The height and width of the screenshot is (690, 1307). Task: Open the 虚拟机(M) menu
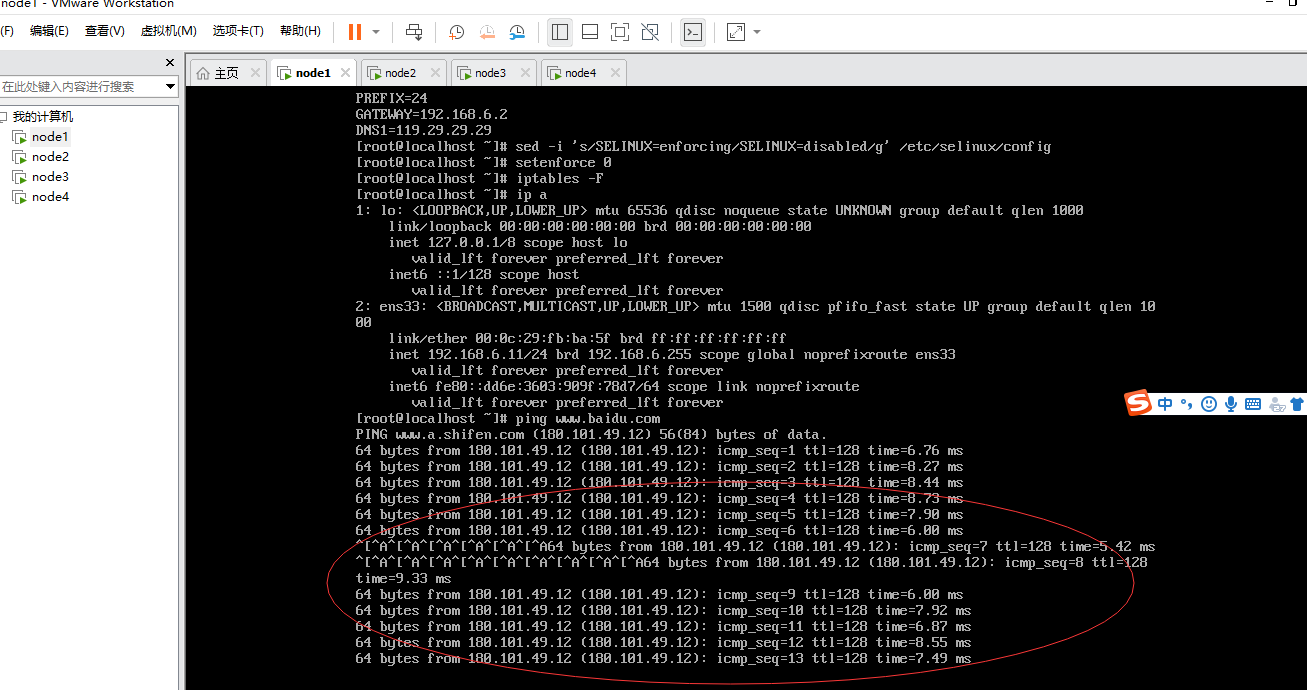tap(168, 31)
